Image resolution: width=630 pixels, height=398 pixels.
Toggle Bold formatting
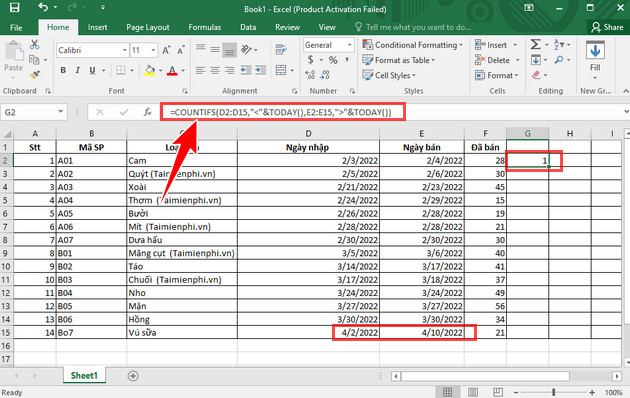tap(63, 70)
